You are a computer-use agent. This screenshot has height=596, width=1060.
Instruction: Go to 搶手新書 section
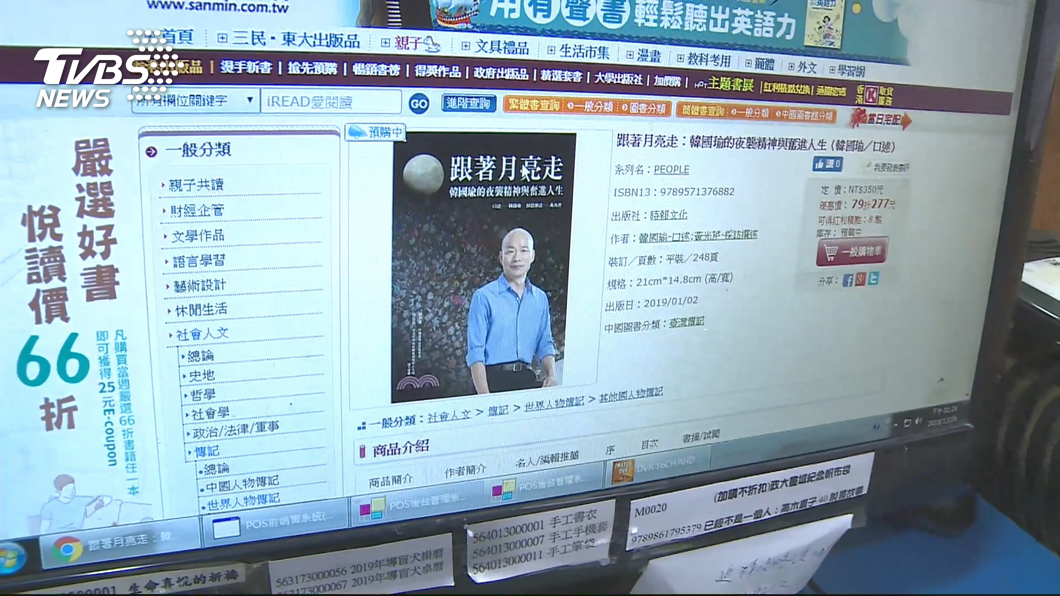click(246, 66)
